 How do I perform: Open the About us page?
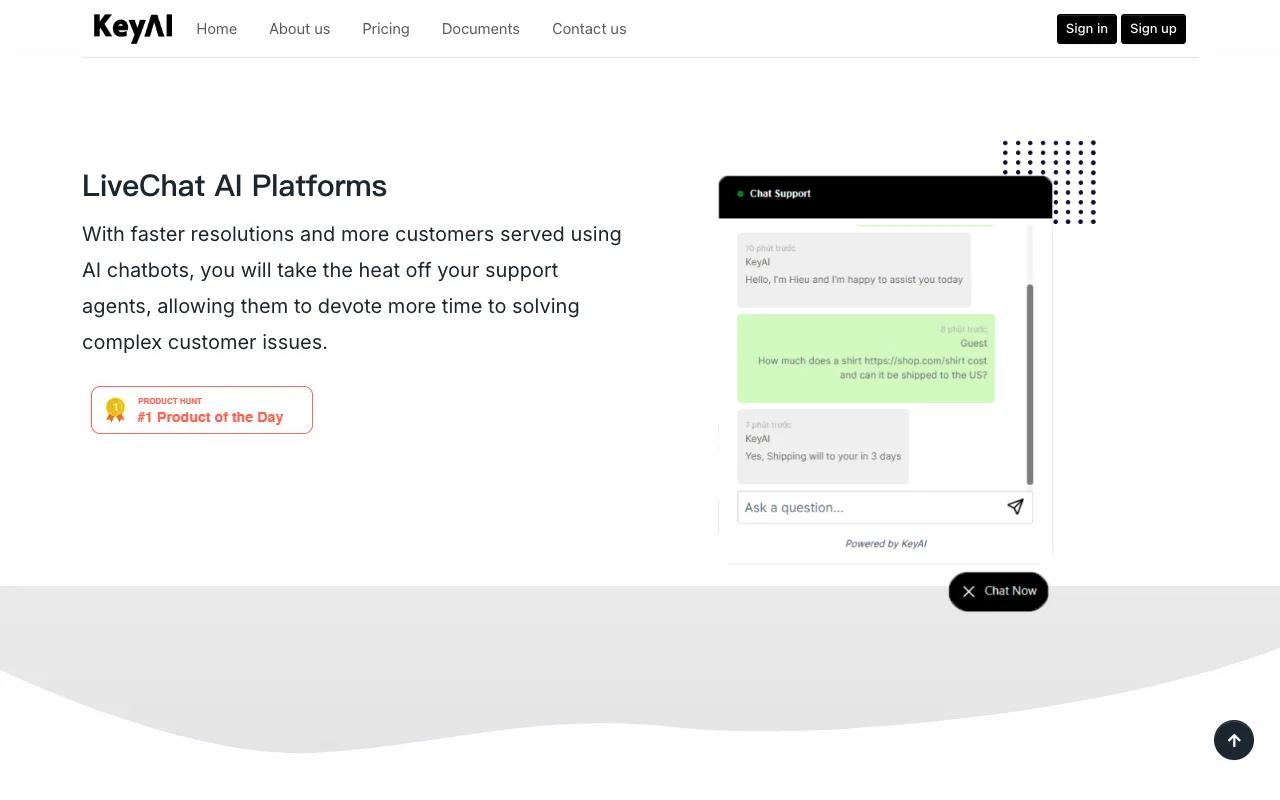299,29
